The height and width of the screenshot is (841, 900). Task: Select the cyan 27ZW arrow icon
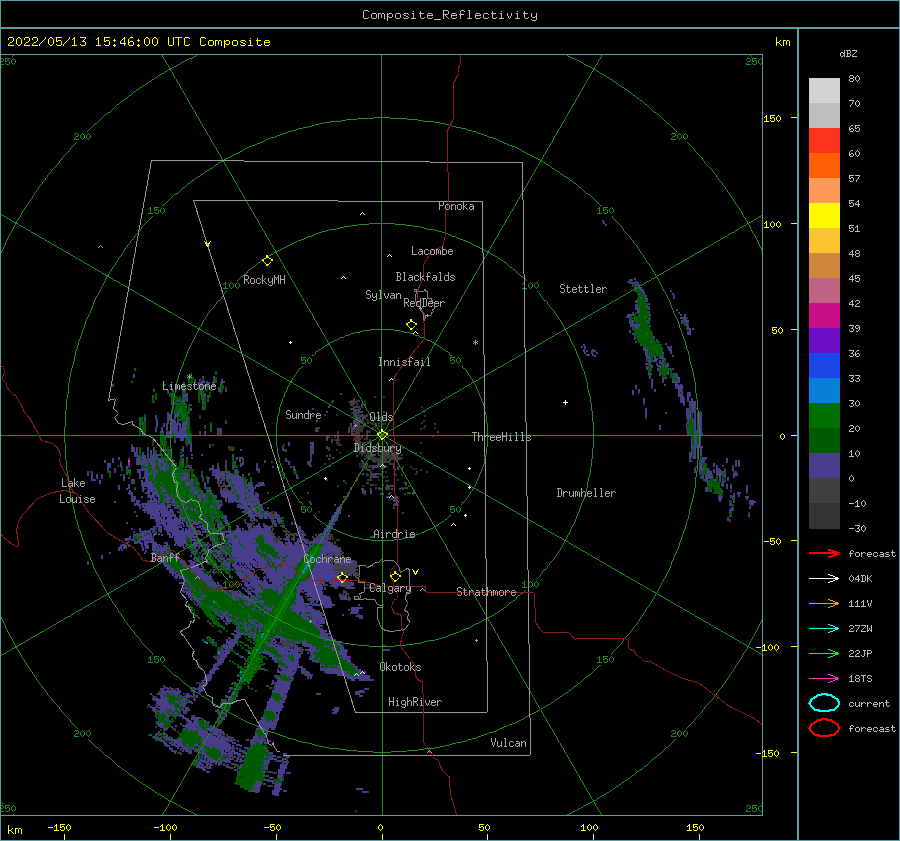tap(824, 629)
